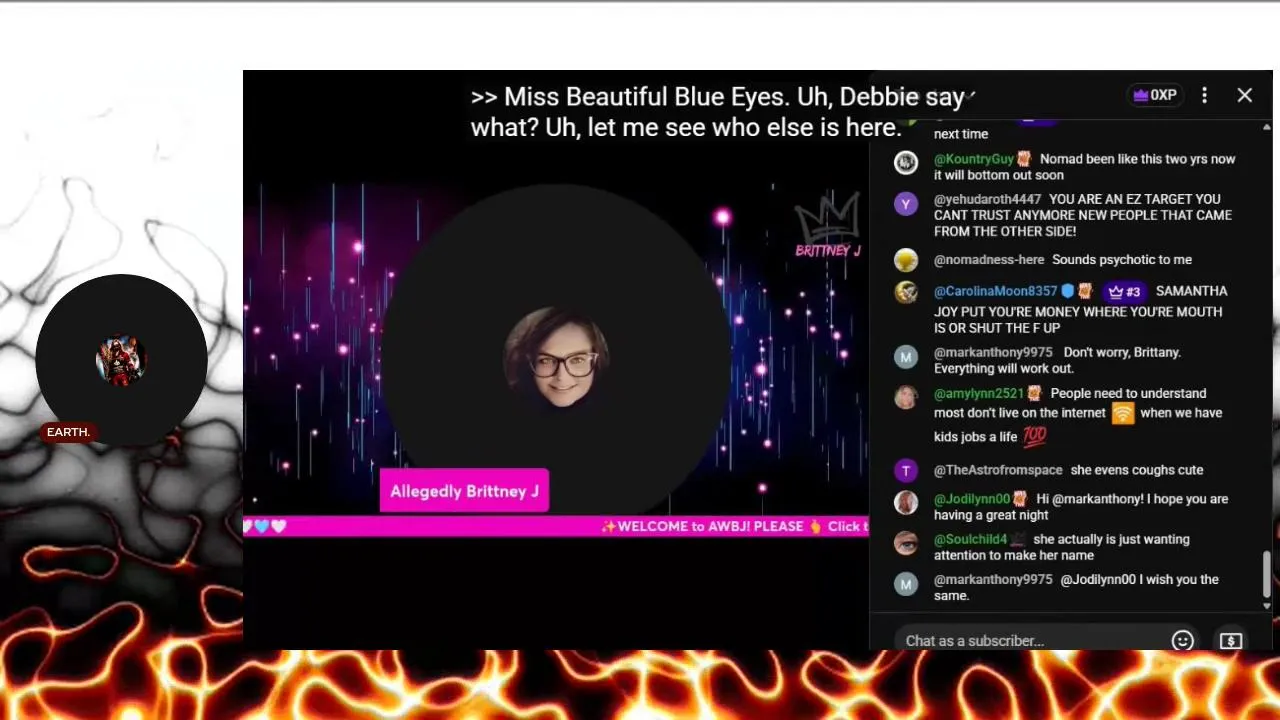Open @CarolinaMoon8357 avatar
Viewport: 1280px width, 720px height.
[x=906, y=292]
